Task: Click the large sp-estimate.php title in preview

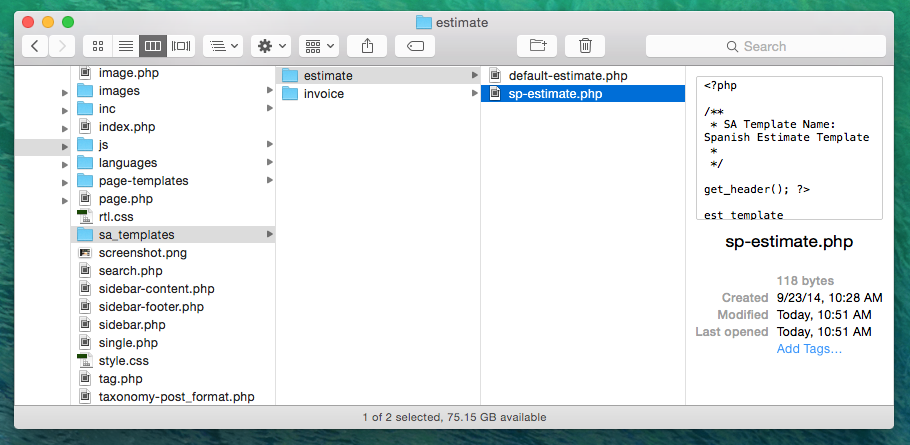Action: tap(789, 242)
